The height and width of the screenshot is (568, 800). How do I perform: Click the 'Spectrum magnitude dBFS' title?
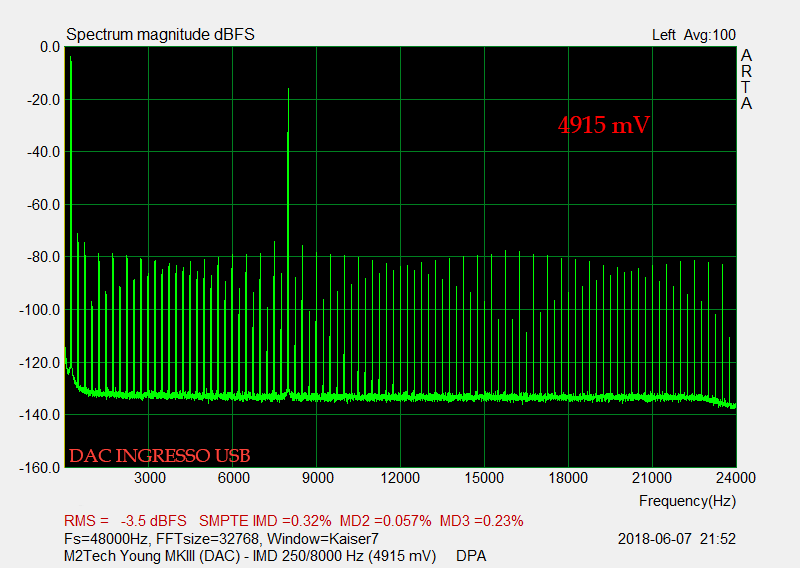tap(160, 35)
